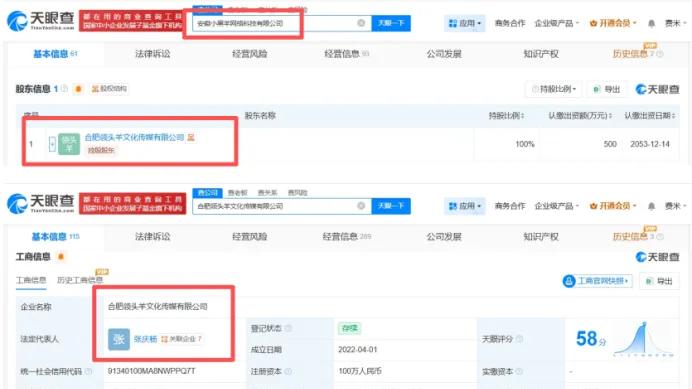The image size is (692, 389).
Task: Open user menu 费米 on 工商信息 page
Action: tap(676, 206)
